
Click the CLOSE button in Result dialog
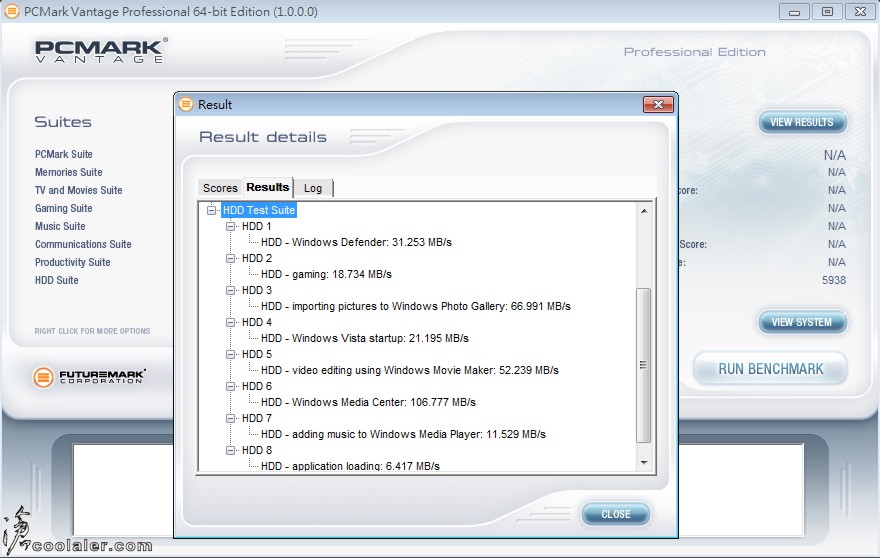(x=616, y=514)
